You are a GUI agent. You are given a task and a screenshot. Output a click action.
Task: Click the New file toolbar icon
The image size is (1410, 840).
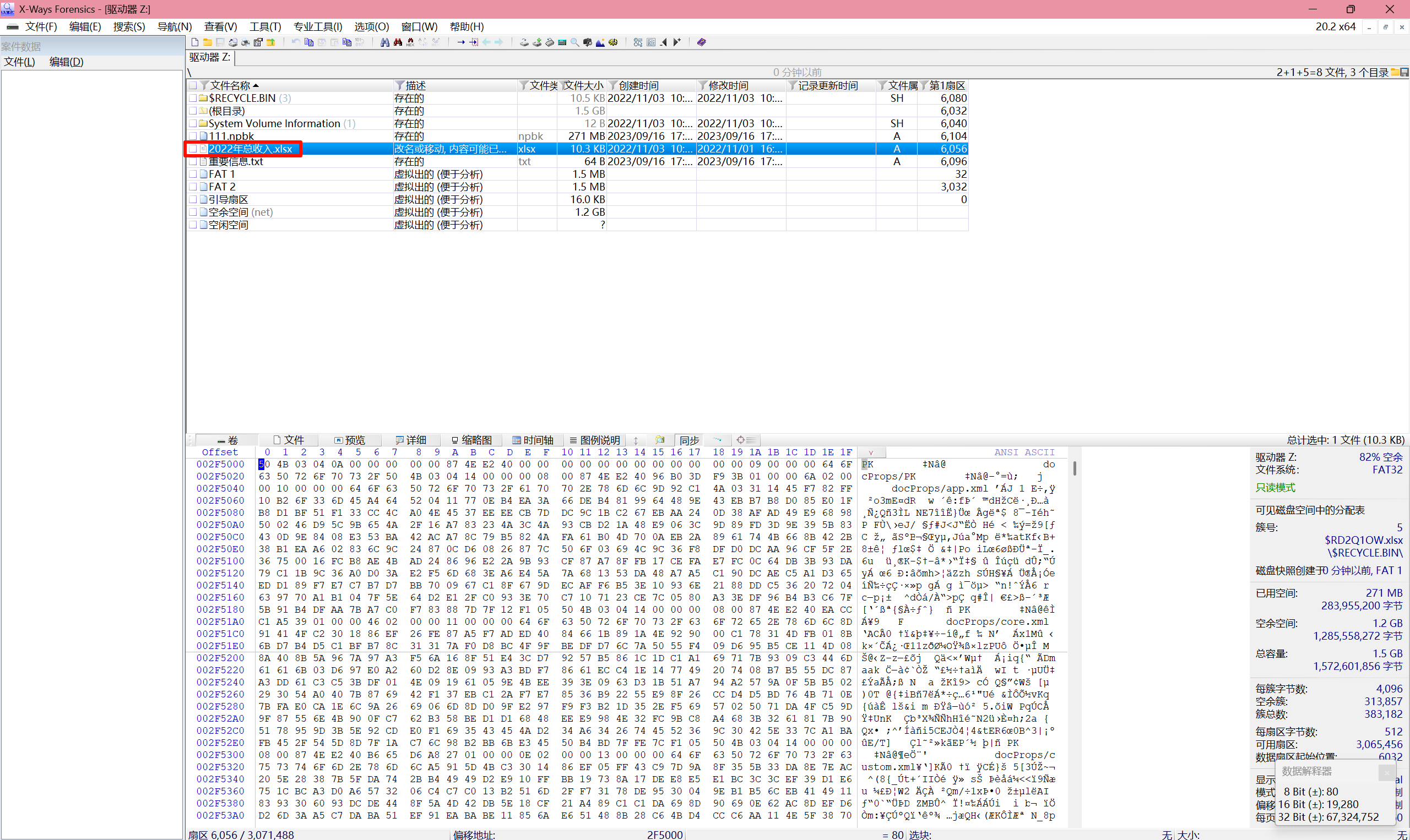(x=195, y=42)
